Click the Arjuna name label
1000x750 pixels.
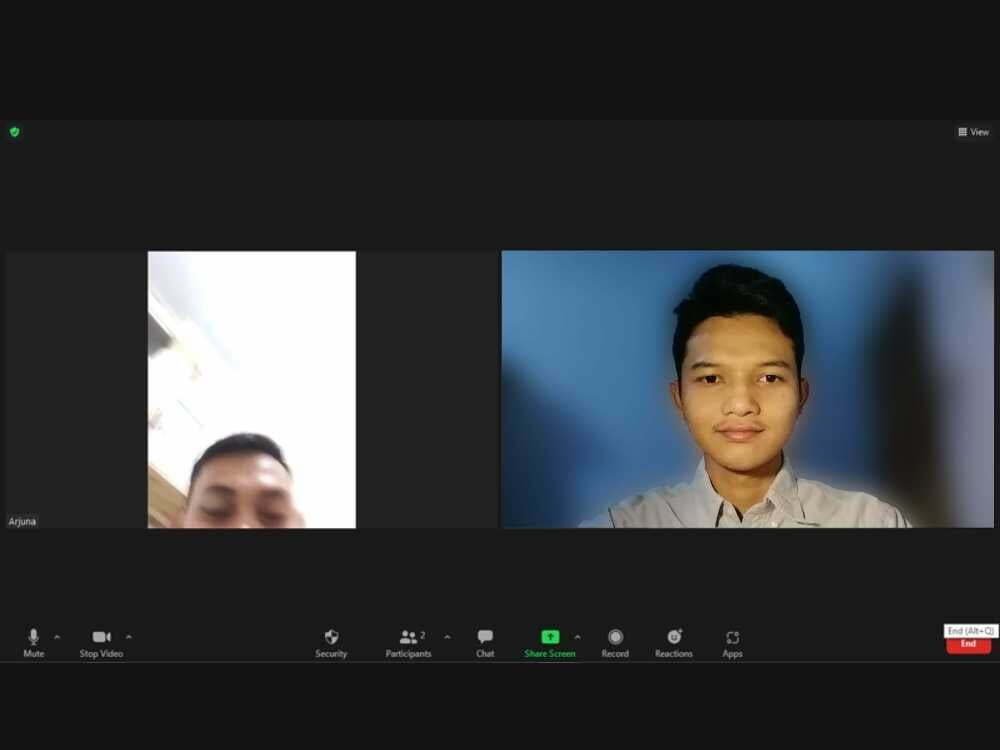[x=23, y=521]
